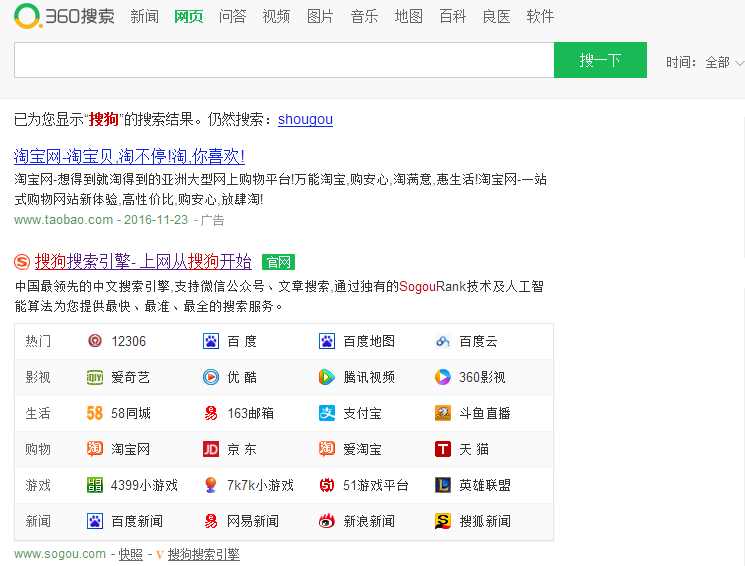Open the 软件 tab
This screenshot has width=745, height=566.
[x=540, y=17]
